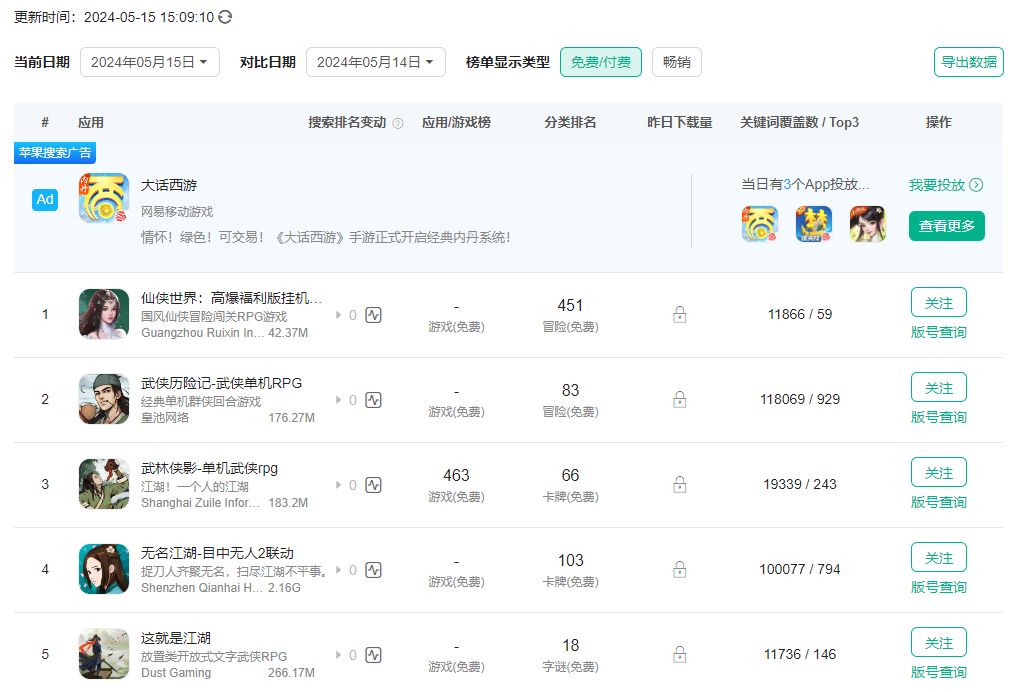Image resolution: width=1015 pixels, height=692 pixels.
Task: Click the 导出数据 button
Action: tap(968, 62)
